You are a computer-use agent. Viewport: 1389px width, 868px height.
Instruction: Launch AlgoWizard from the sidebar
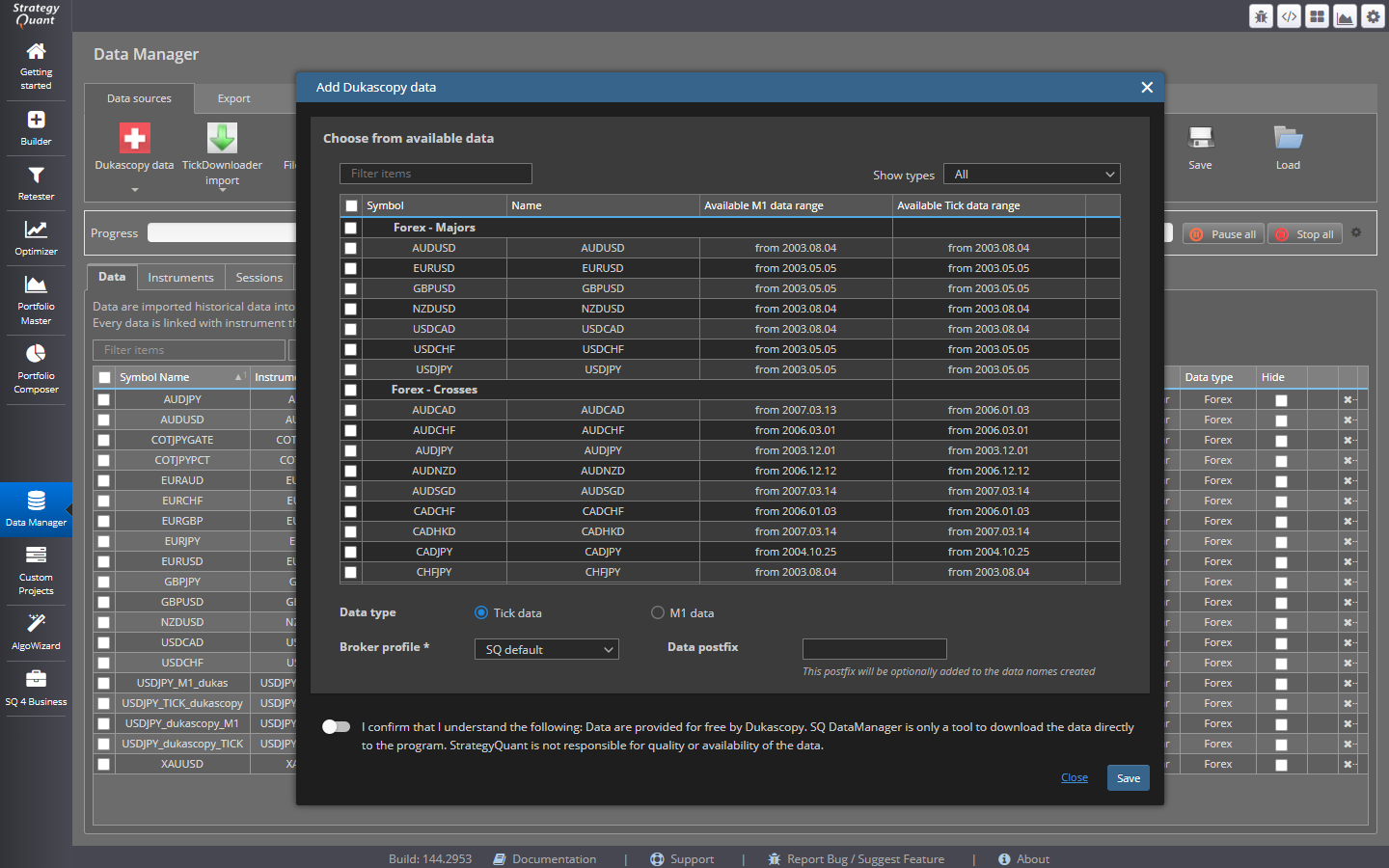(36, 632)
